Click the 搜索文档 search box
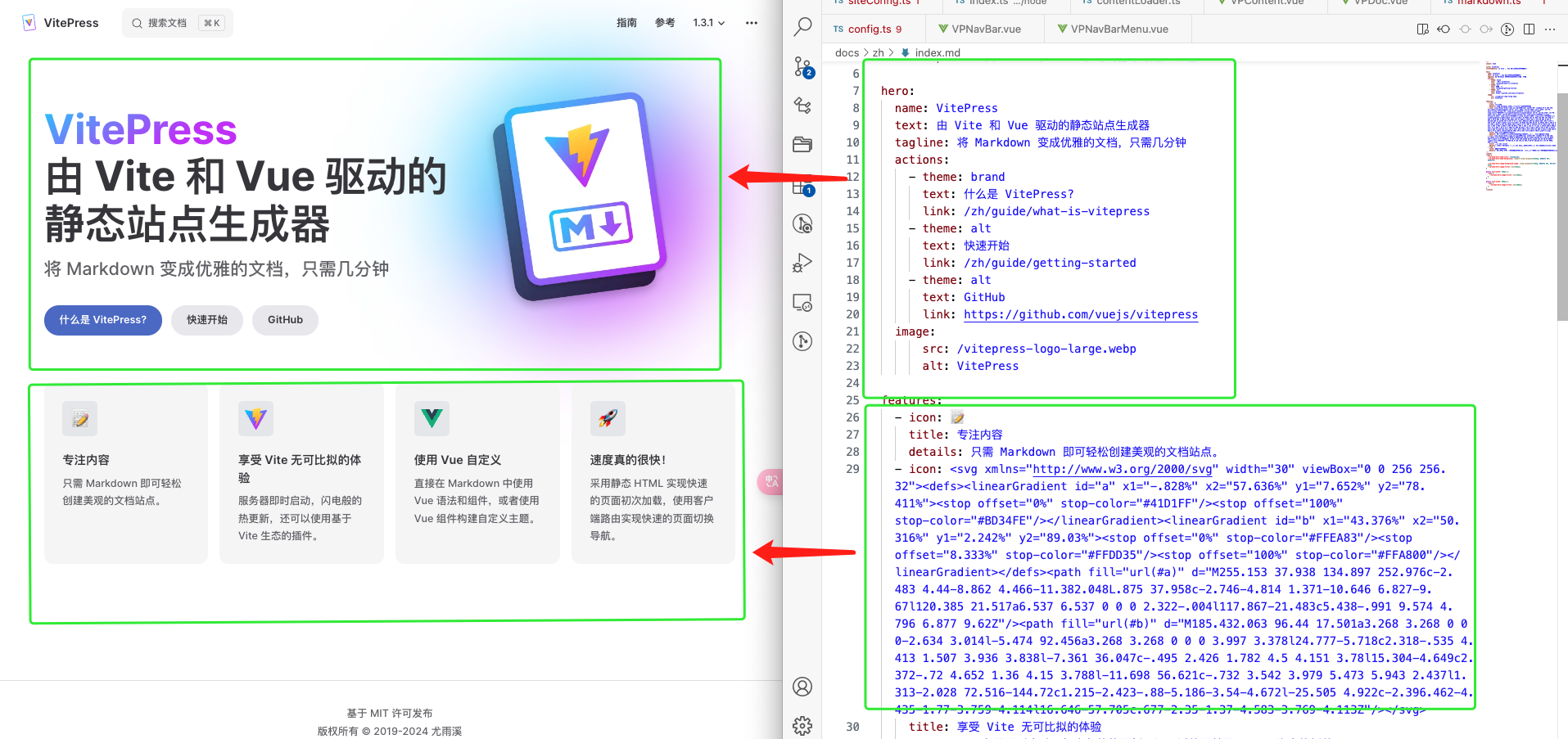The height and width of the screenshot is (739, 1568). tap(177, 23)
